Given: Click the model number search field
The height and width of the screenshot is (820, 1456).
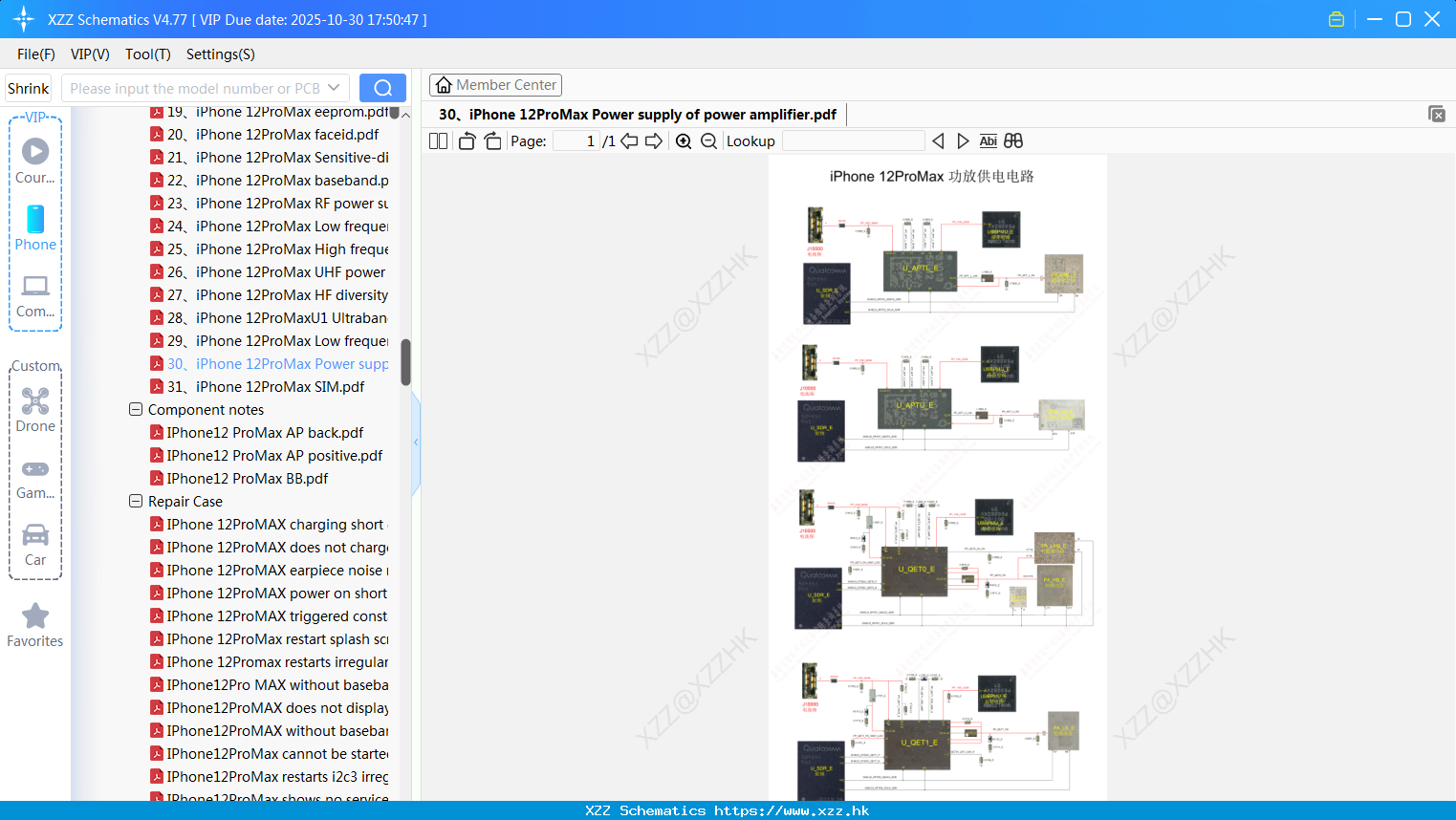Looking at the screenshot, I should [x=195, y=88].
